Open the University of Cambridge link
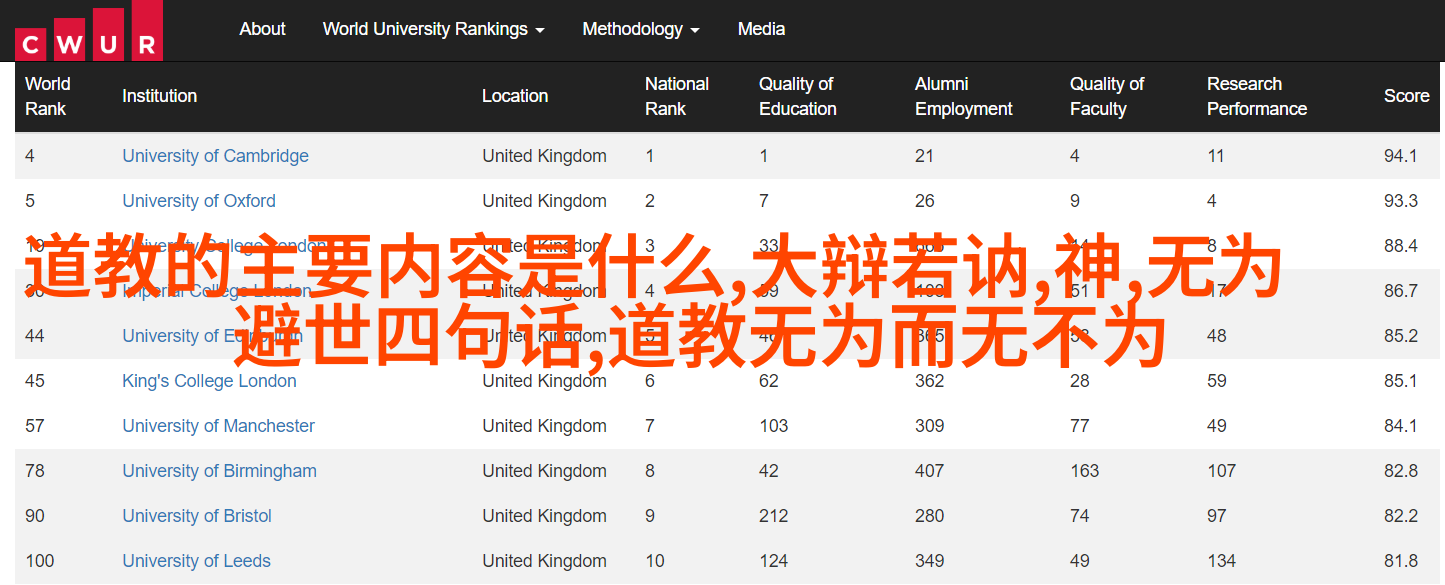Viewport: 1445px width, 585px height. click(215, 156)
